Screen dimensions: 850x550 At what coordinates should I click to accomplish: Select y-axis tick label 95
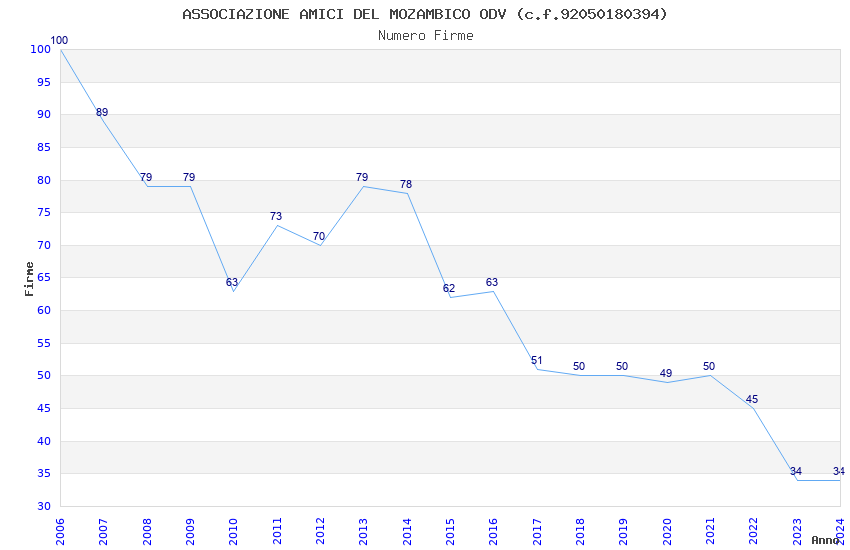click(44, 82)
